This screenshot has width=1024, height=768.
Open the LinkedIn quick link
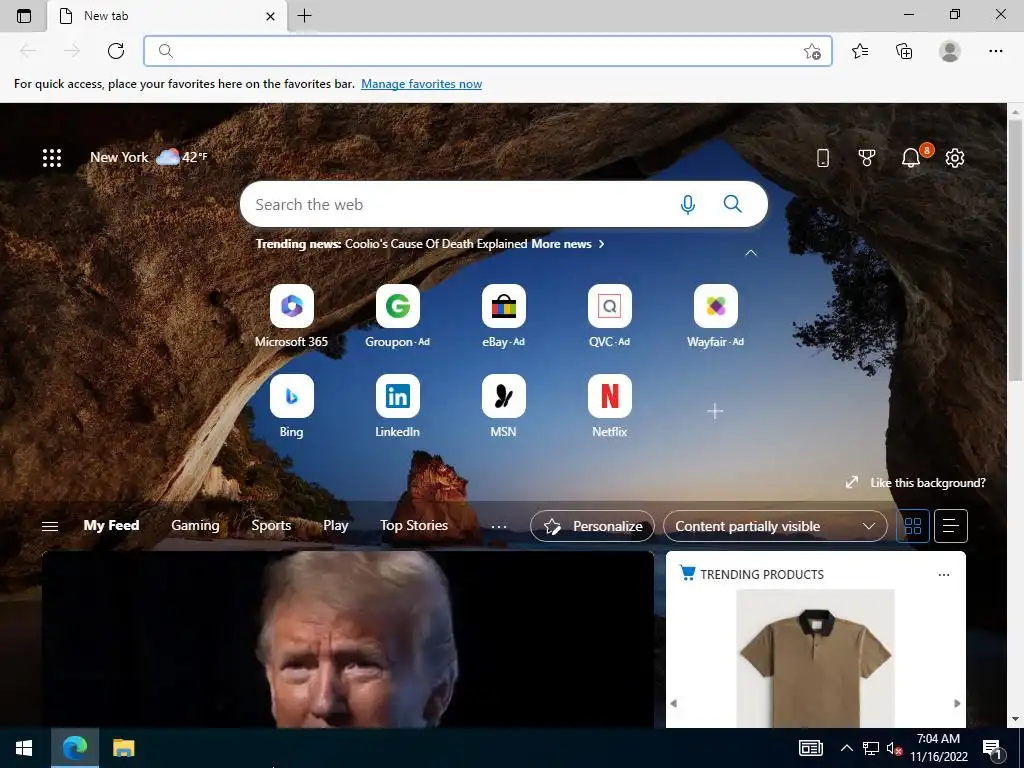click(397, 406)
